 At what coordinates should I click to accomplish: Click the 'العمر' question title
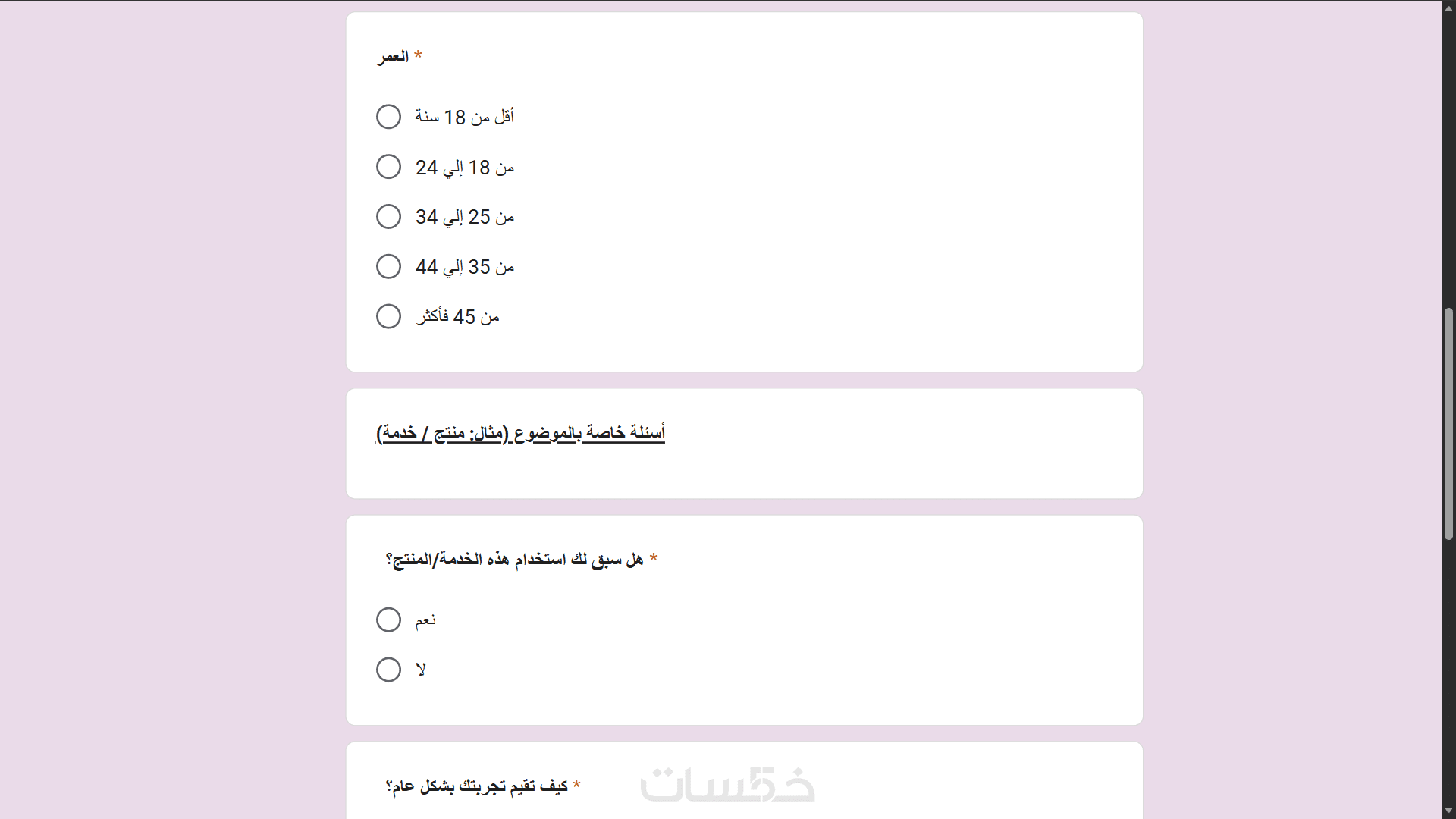coord(394,57)
